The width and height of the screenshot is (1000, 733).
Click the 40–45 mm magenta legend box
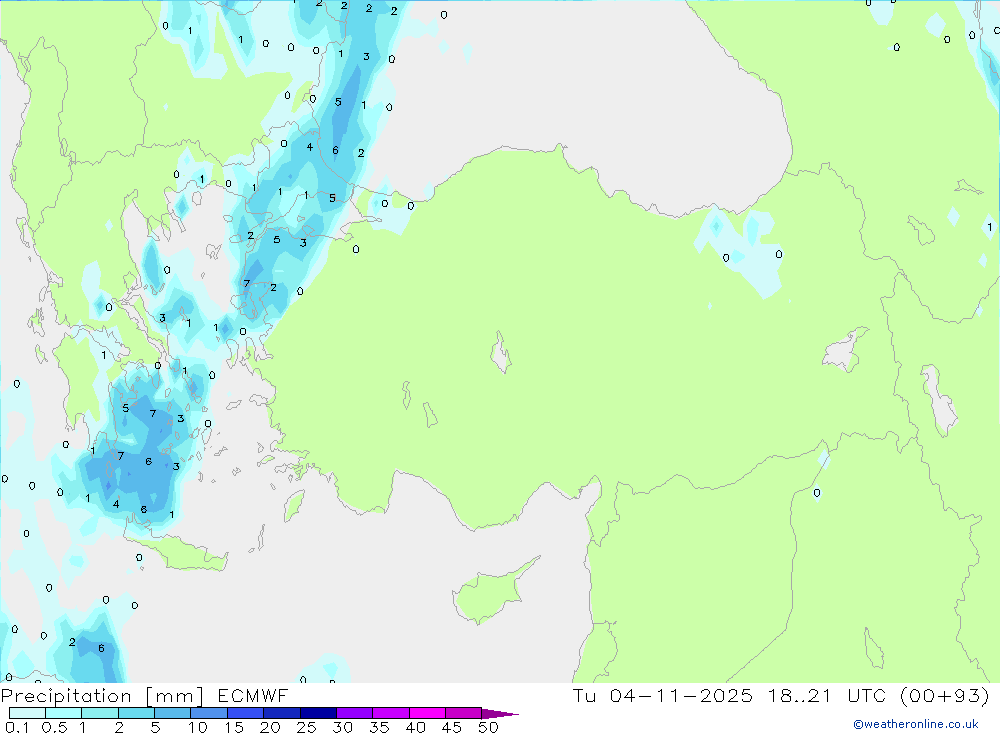coord(427,713)
